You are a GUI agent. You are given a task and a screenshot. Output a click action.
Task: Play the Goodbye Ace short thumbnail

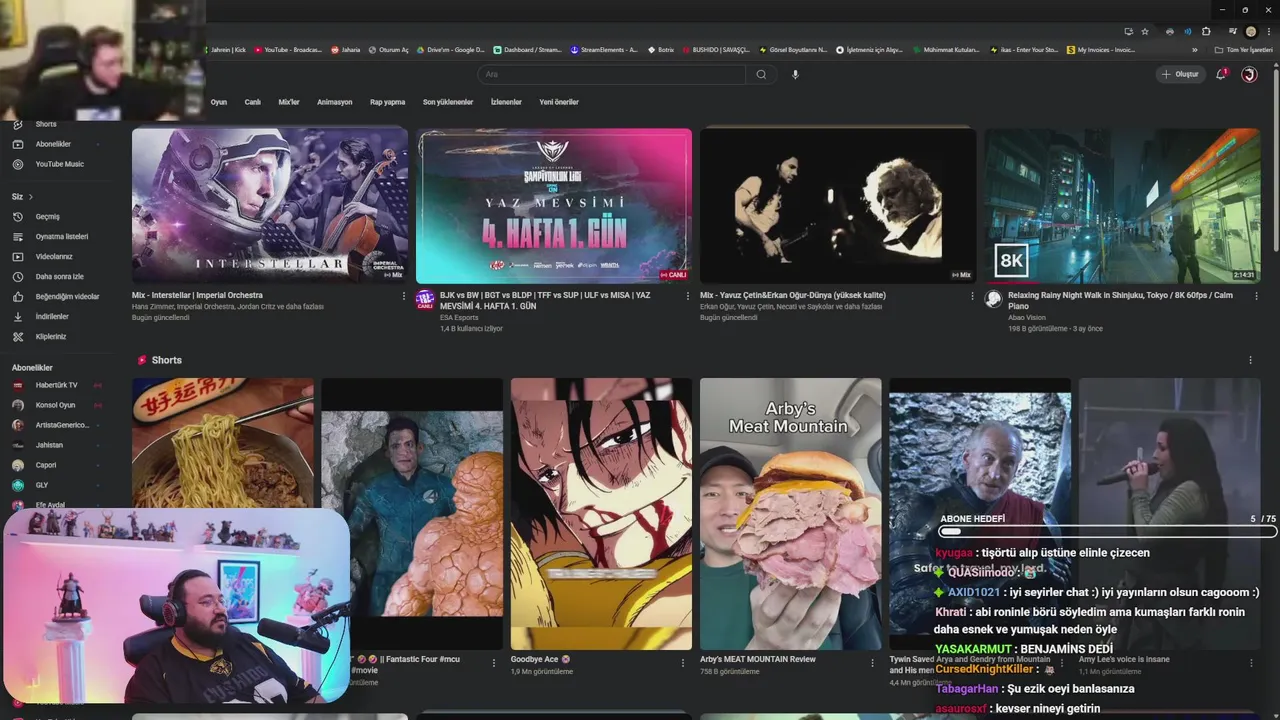601,514
